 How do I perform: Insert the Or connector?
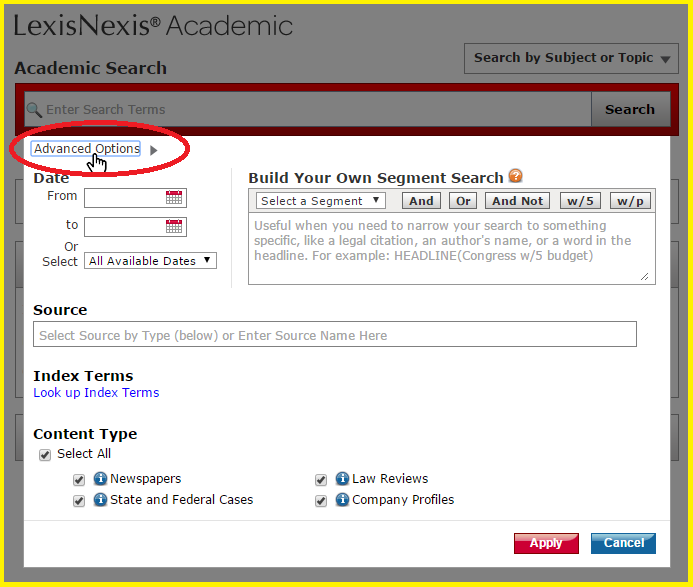[x=463, y=201]
